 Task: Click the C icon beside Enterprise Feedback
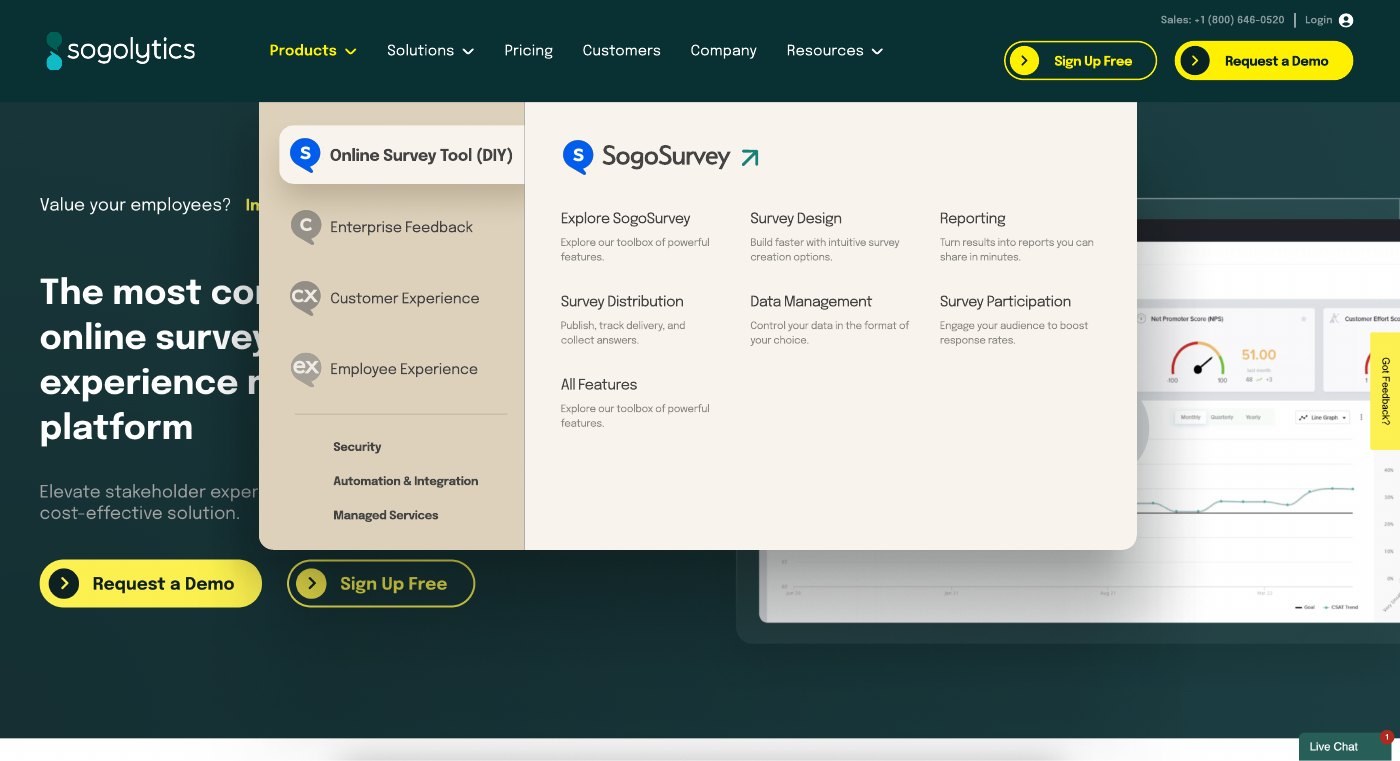(305, 227)
